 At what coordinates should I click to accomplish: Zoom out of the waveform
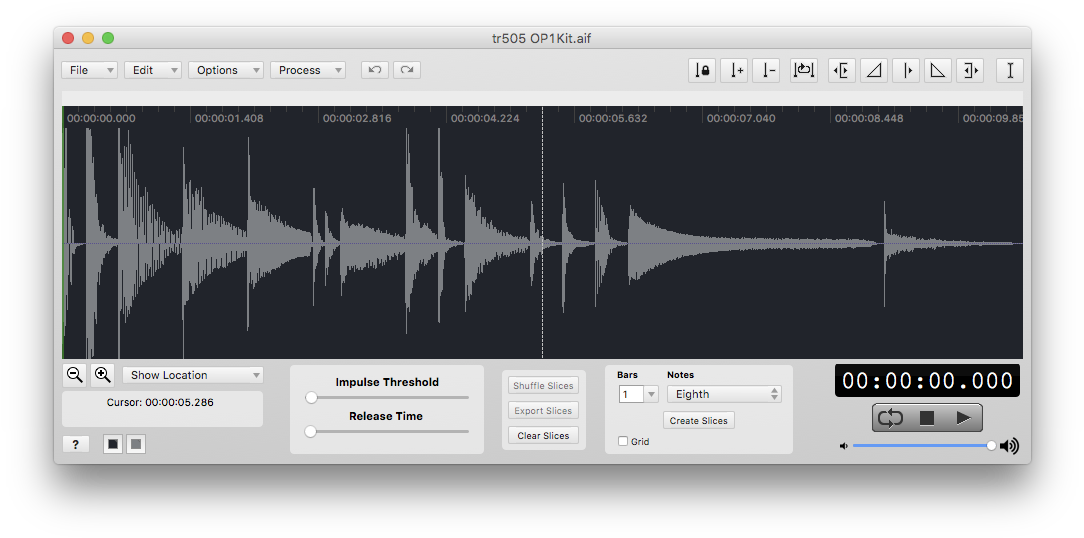coord(74,375)
